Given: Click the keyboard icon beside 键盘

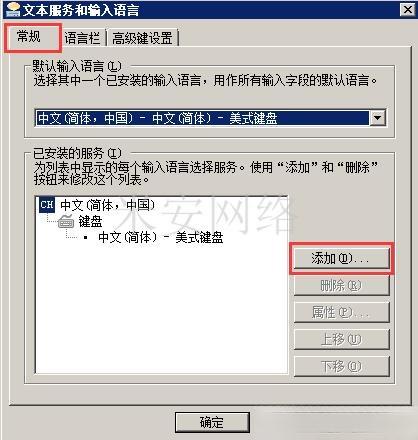Looking at the screenshot, I should point(66,222).
